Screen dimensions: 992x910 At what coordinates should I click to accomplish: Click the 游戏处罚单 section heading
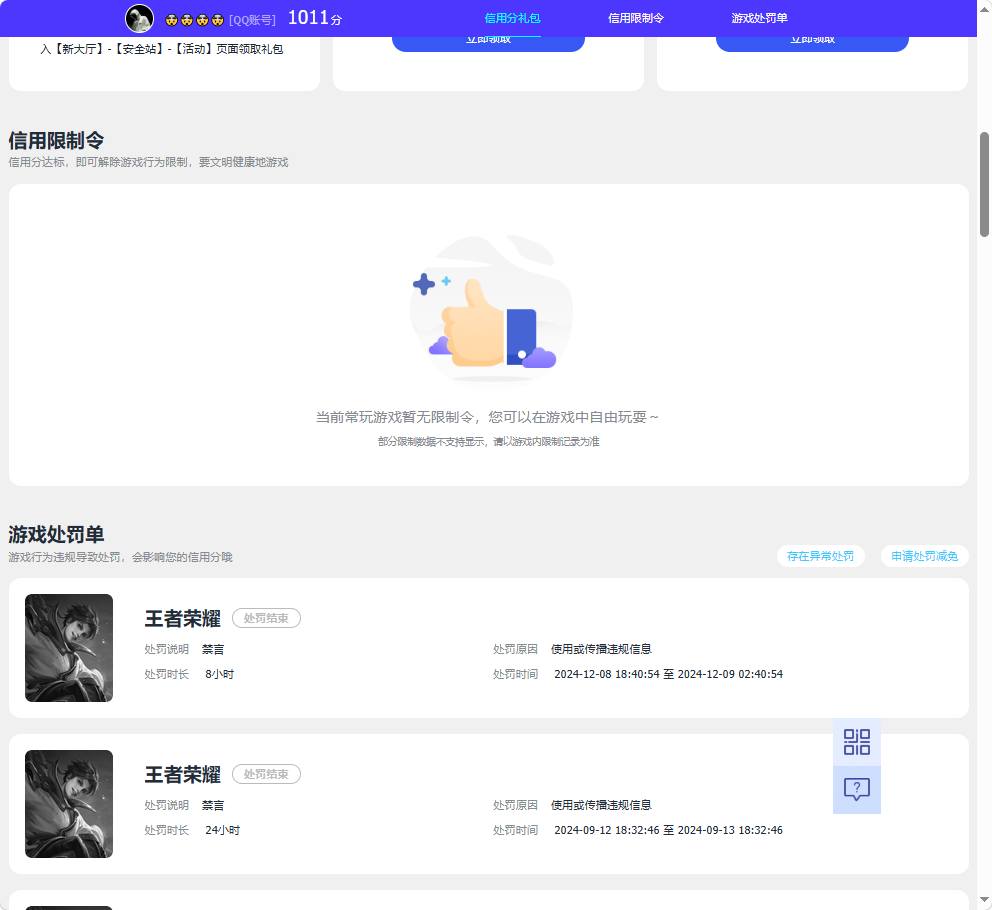point(56,535)
